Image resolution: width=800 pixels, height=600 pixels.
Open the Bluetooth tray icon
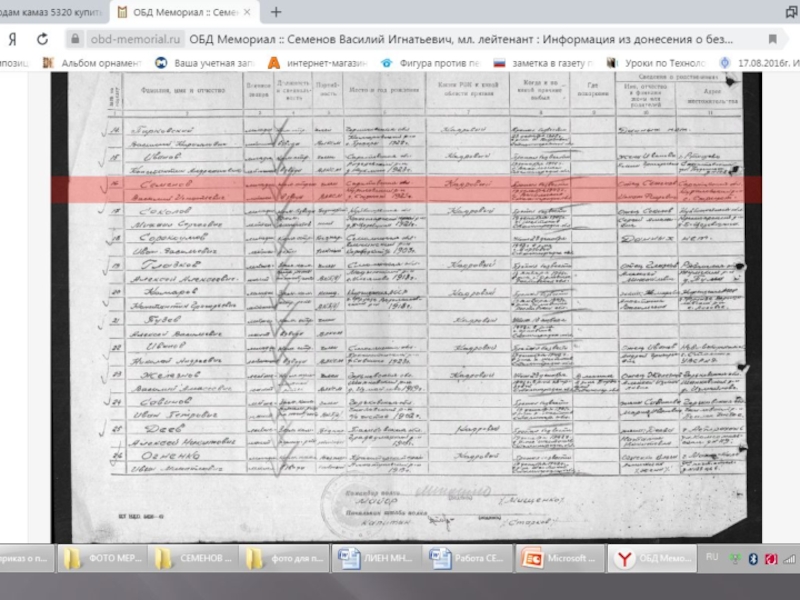coord(753,559)
